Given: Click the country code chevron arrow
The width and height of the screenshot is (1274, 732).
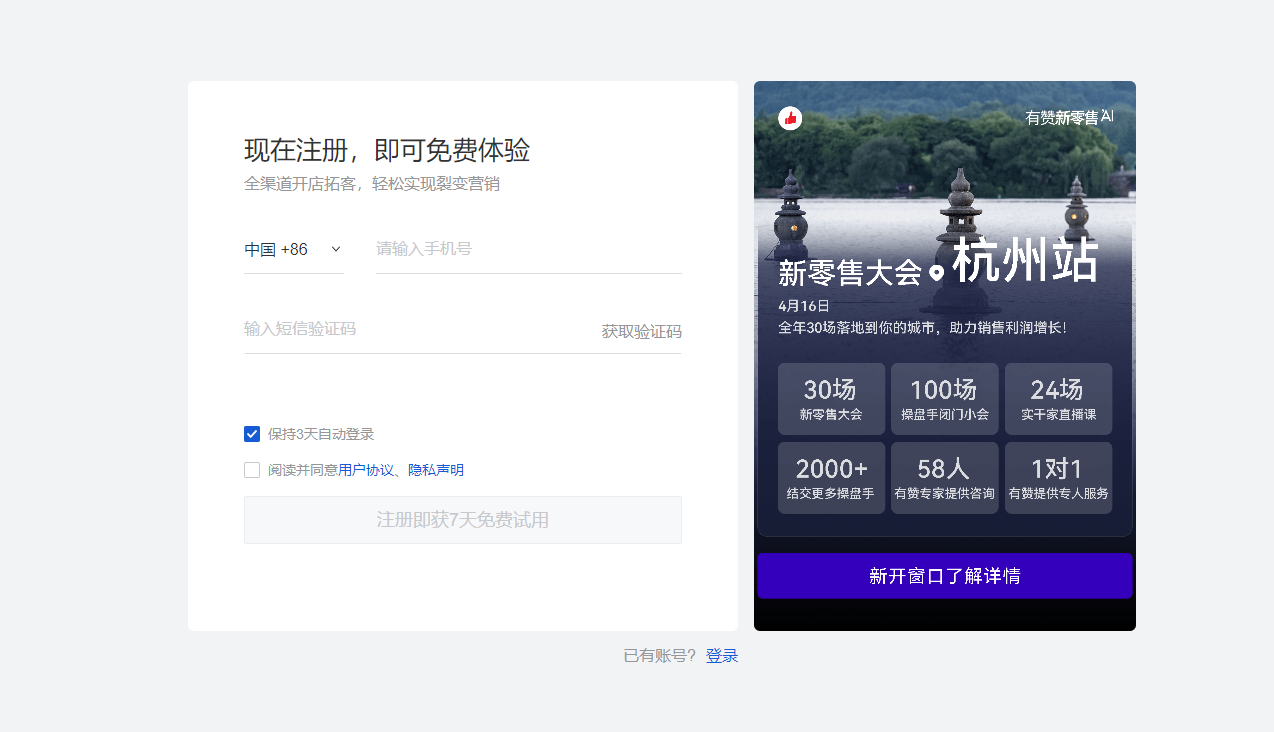Looking at the screenshot, I should (x=336, y=249).
